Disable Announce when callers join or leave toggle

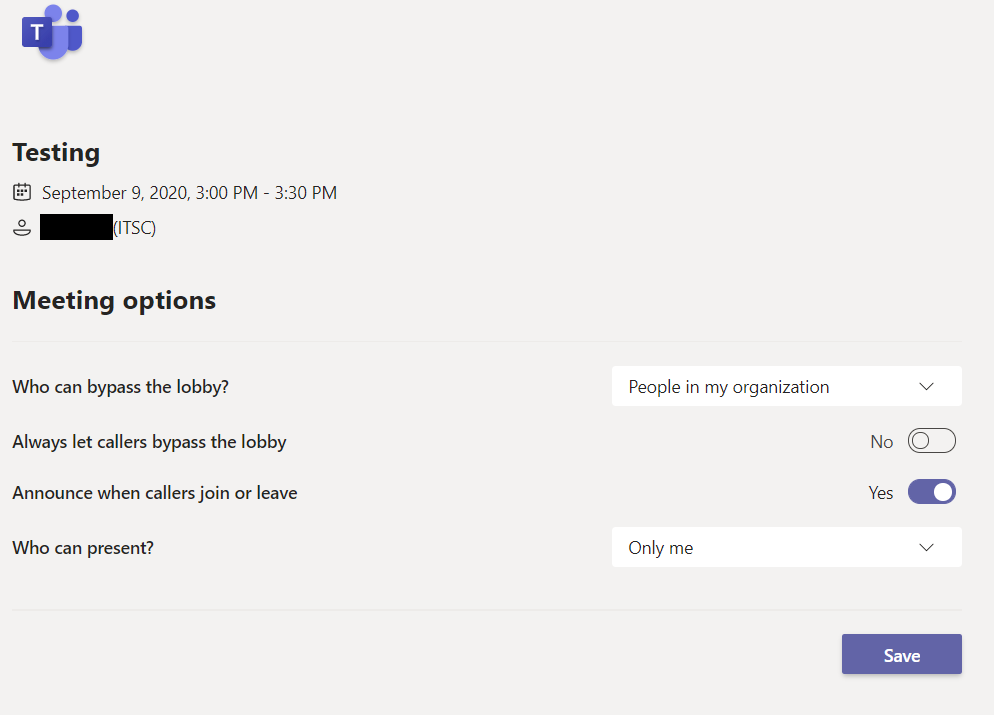click(x=931, y=492)
